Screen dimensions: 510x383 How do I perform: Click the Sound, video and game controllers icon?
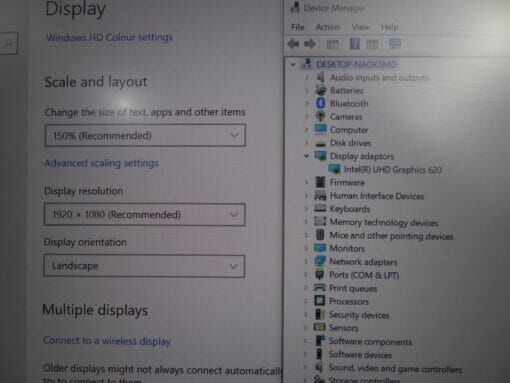coord(319,367)
